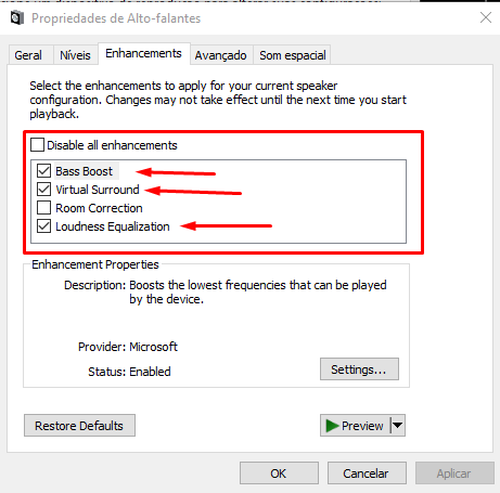The height and width of the screenshot is (493, 500).
Task: Open the Preview dropdown arrow
Action: point(397,425)
